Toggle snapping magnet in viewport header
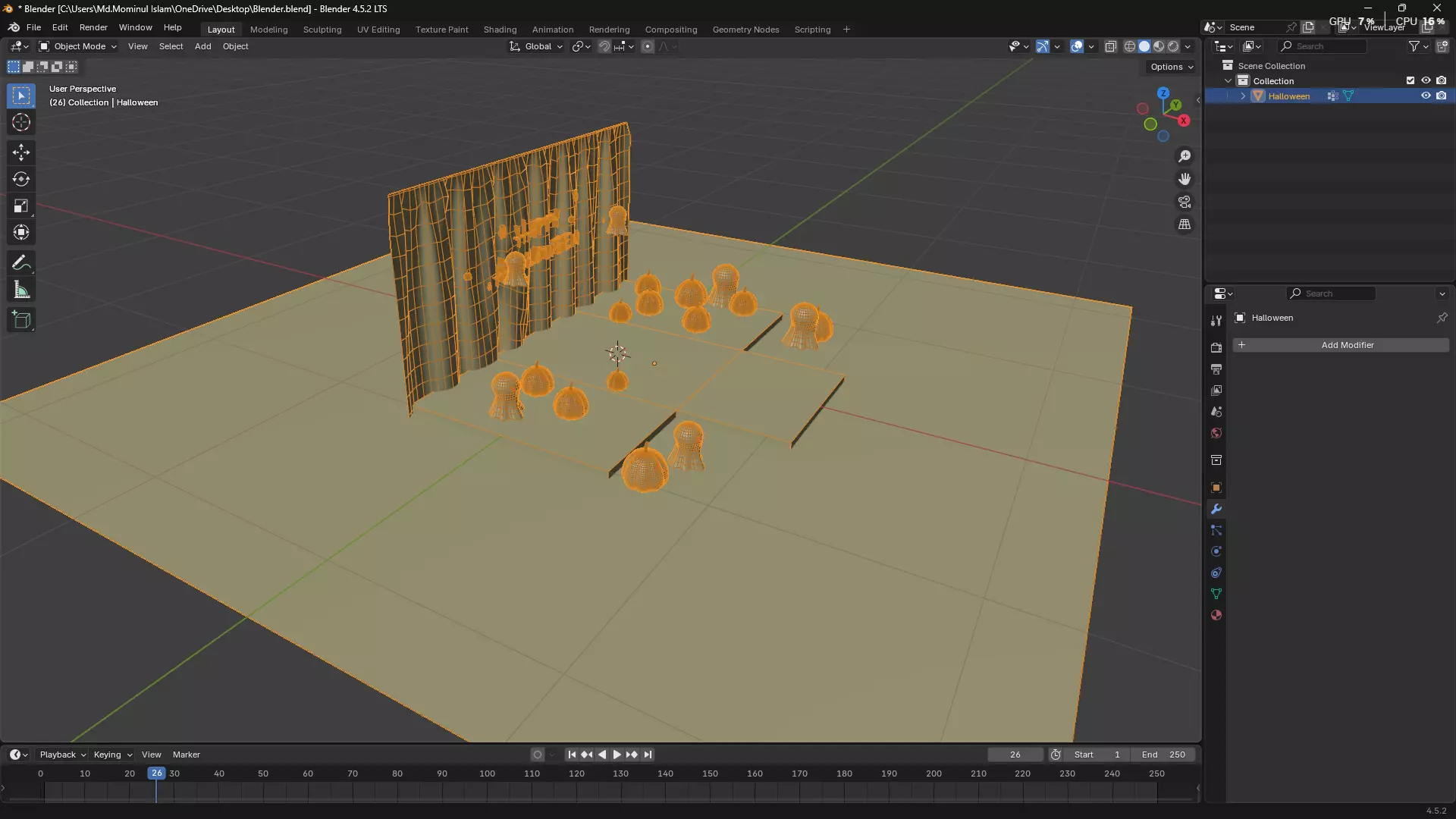Viewport: 1456px width, 819px height. [604, 46]
